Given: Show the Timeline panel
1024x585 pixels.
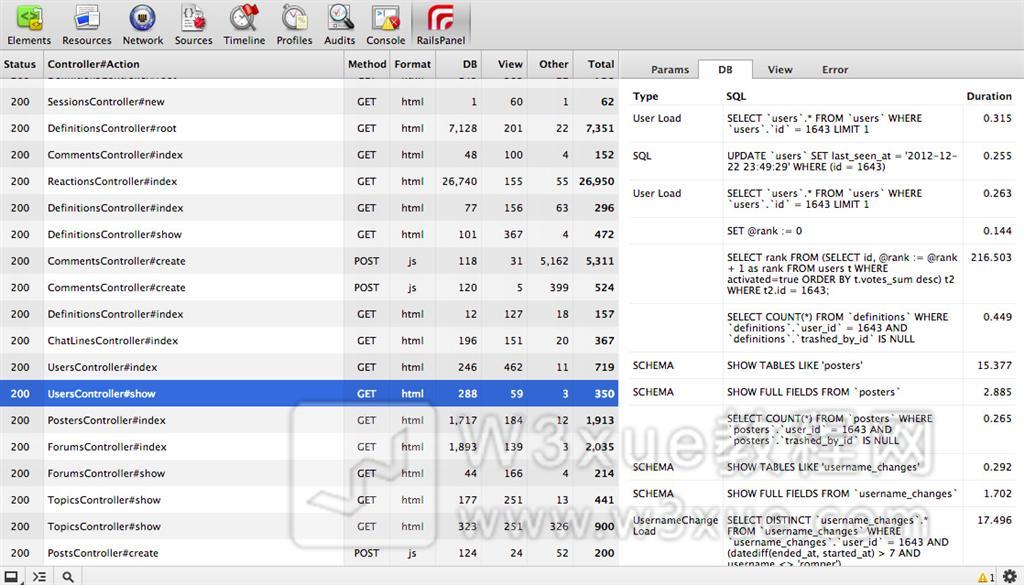Looking at the screenshot, I should tap(244, 25).
